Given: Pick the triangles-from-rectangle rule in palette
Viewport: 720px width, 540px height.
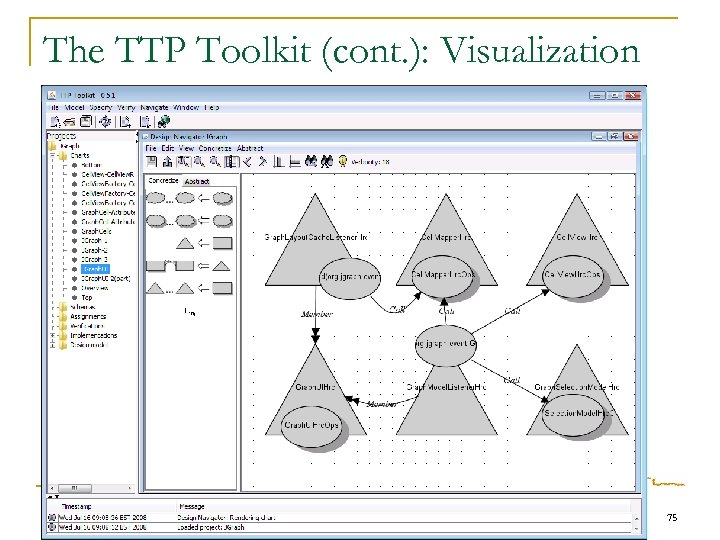Looking at the screenshot, I should (x=189, y=288).
